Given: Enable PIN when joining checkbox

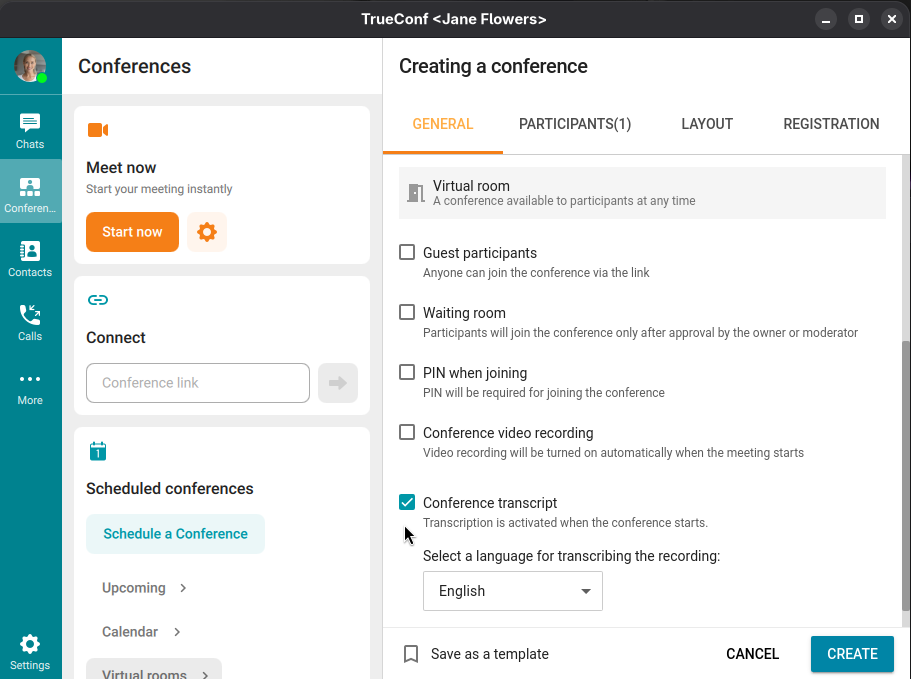Looking at the screenshot, I should [x=407, y=372].
